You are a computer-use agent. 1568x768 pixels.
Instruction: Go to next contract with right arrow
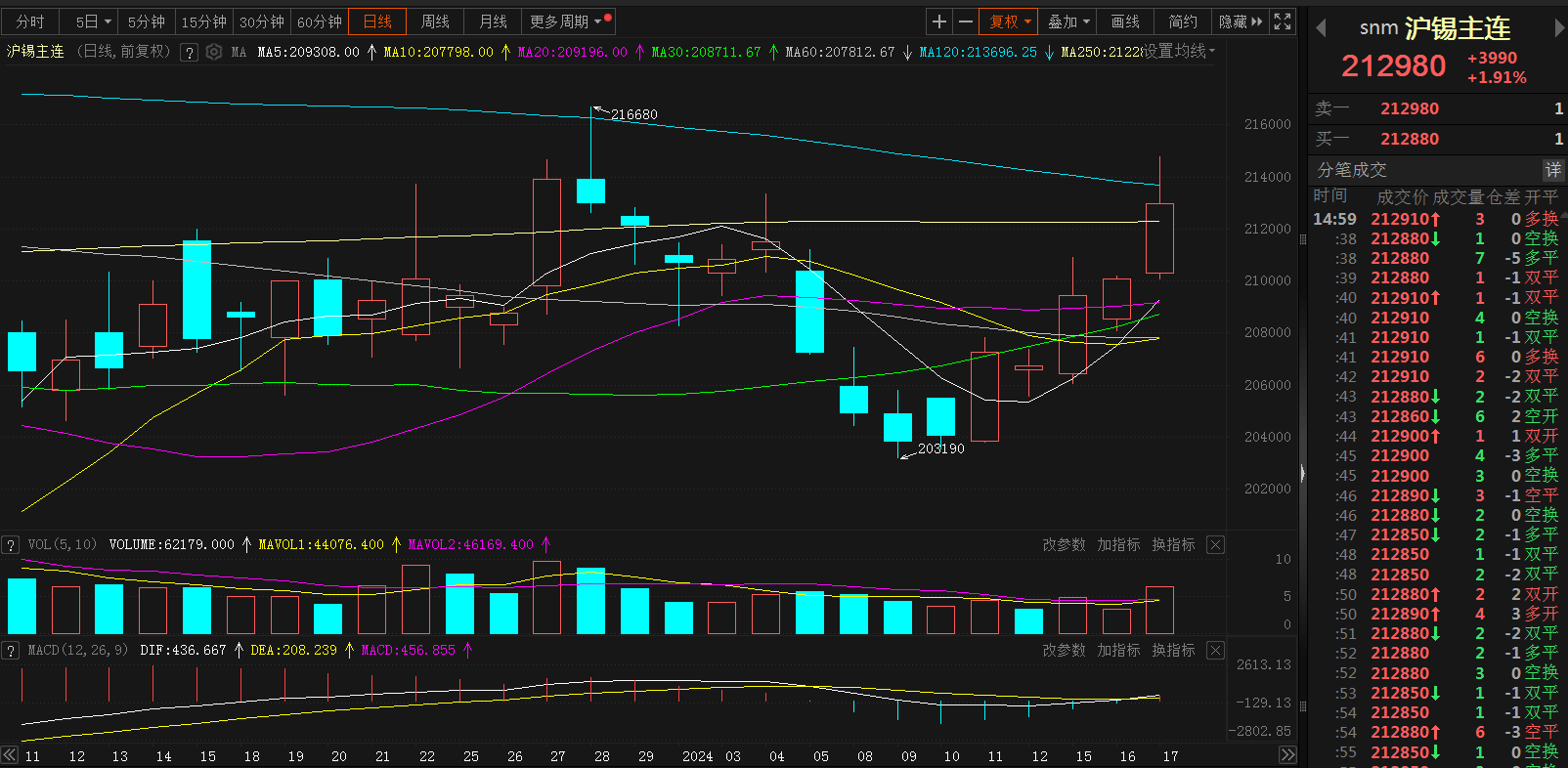tap(1558, 29)
